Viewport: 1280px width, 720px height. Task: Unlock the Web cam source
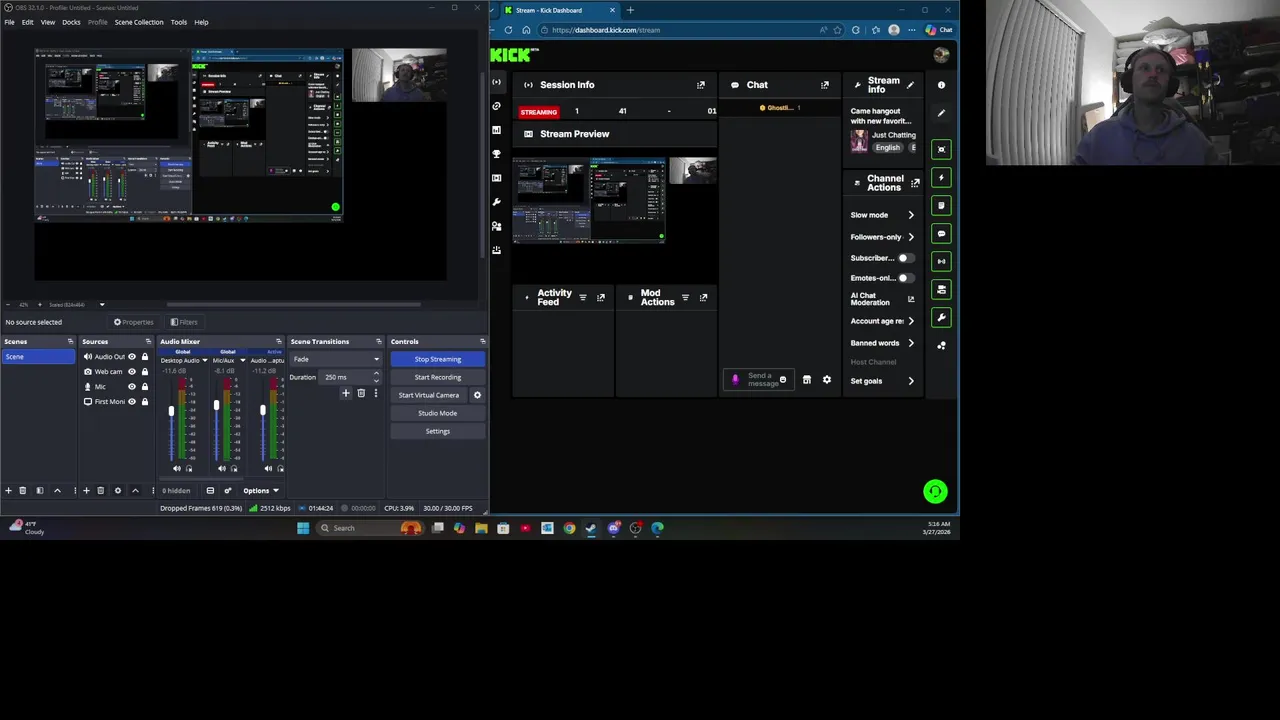tap(144, 372)
